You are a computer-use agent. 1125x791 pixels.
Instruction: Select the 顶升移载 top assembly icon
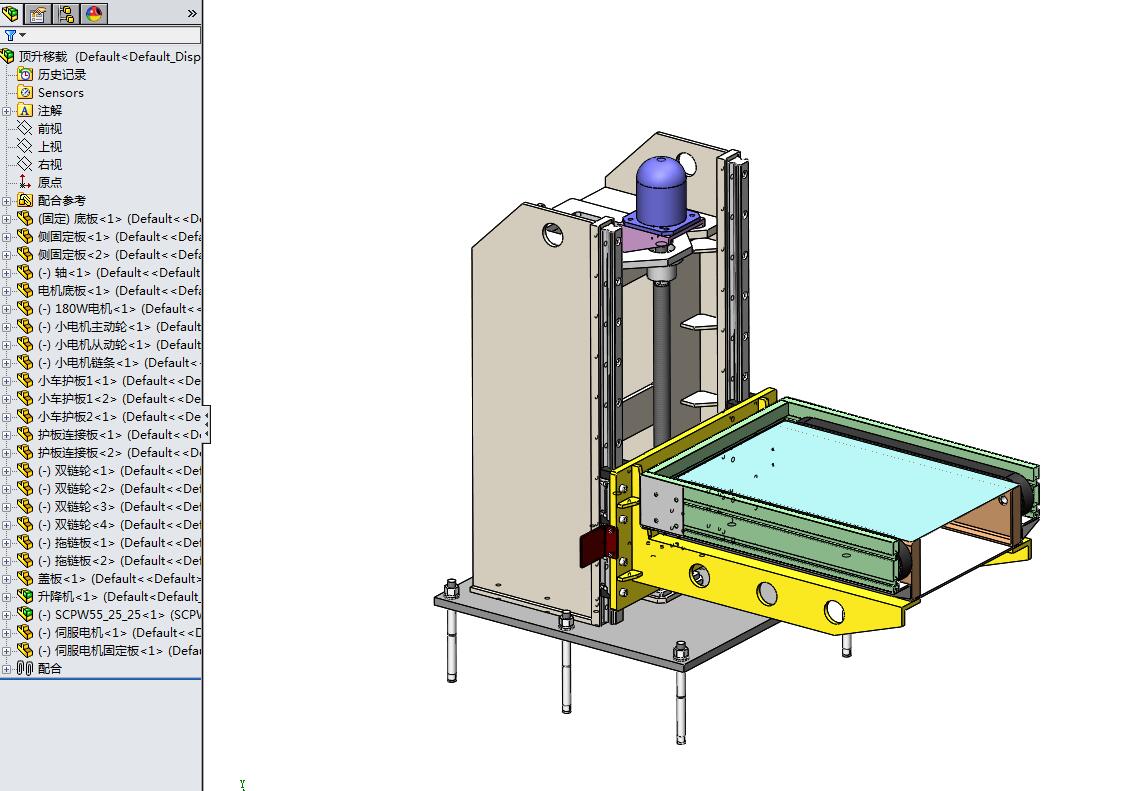8,56
